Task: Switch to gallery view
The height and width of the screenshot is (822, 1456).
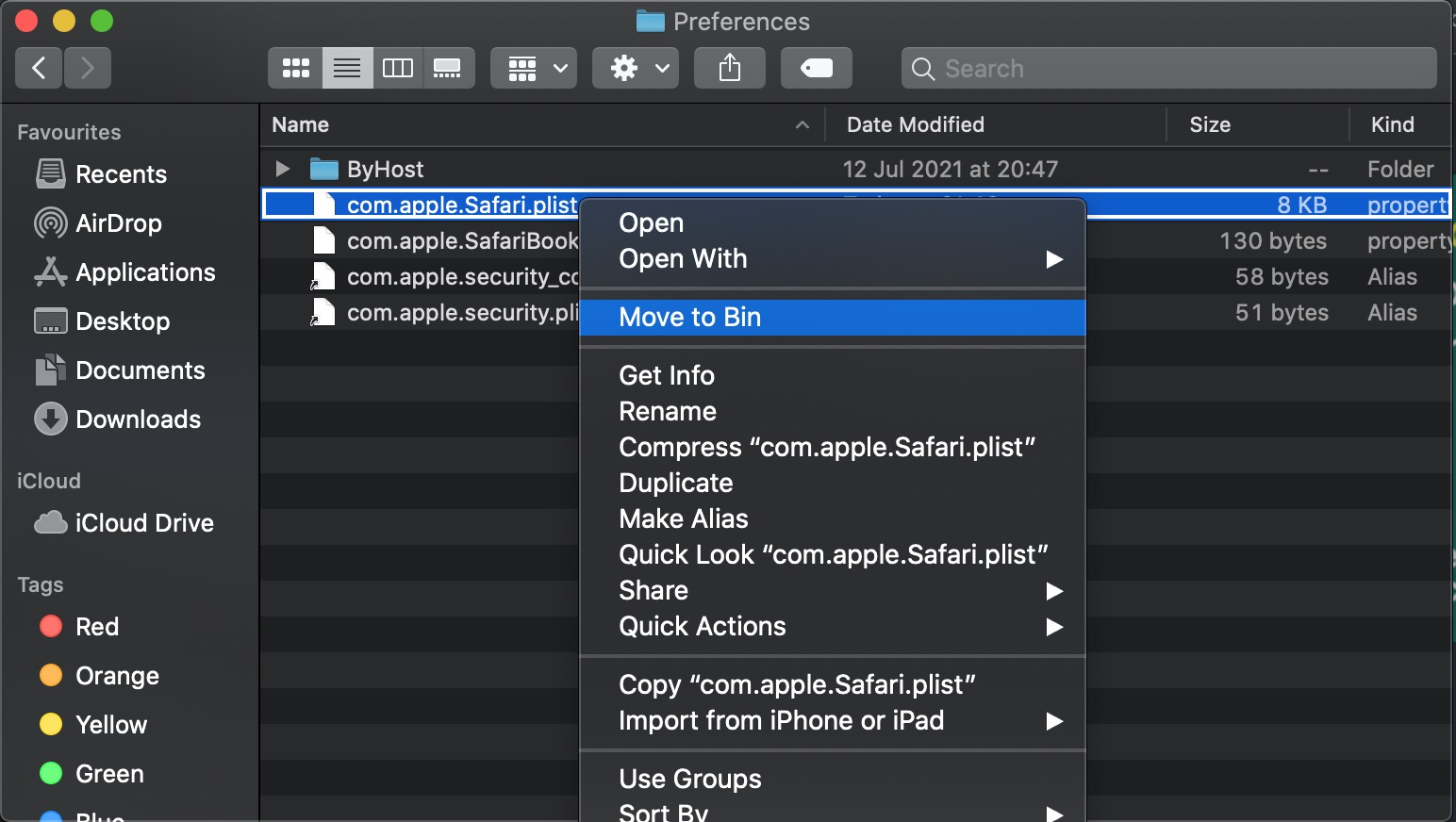Action: tap(448, 68)
